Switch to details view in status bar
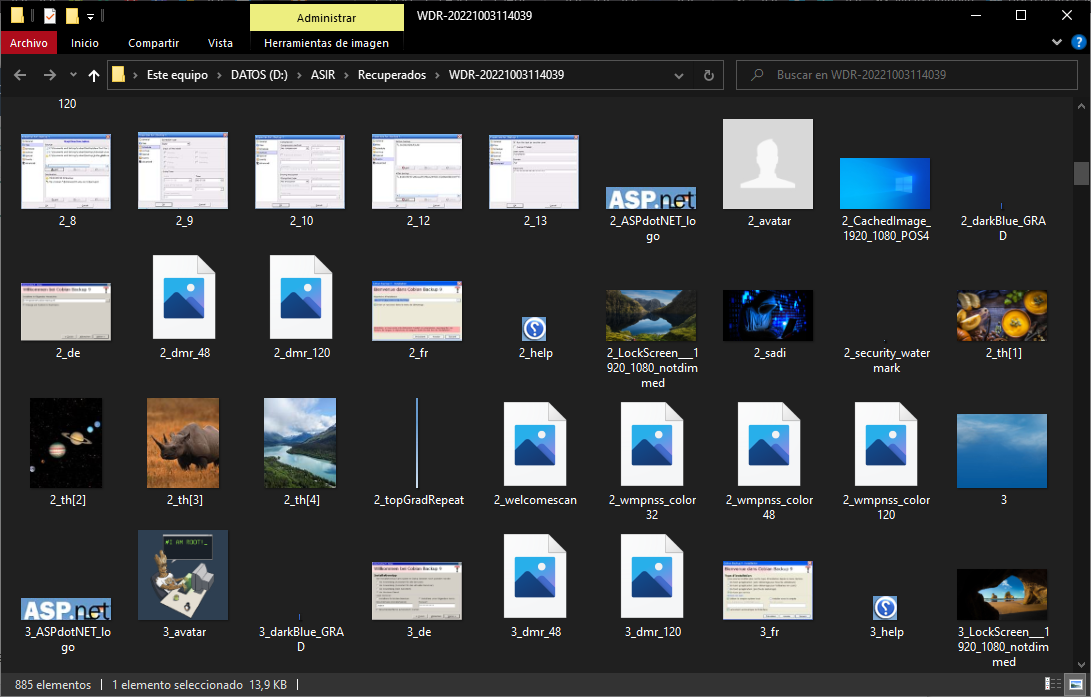The height and width of the screenshot is (697, 1091). (1051, 685)
